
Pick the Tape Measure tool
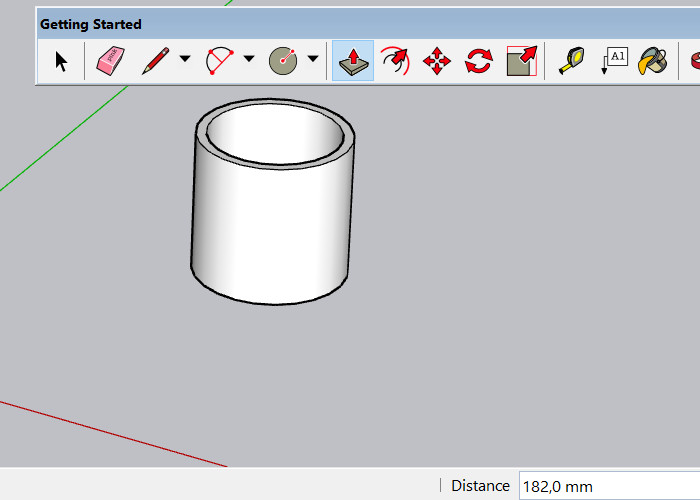[571, 61]
